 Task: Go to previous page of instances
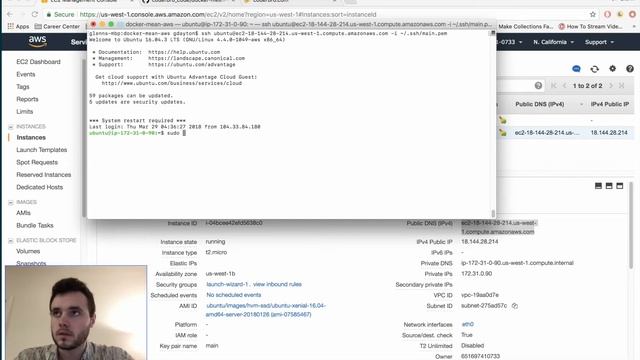564,86
